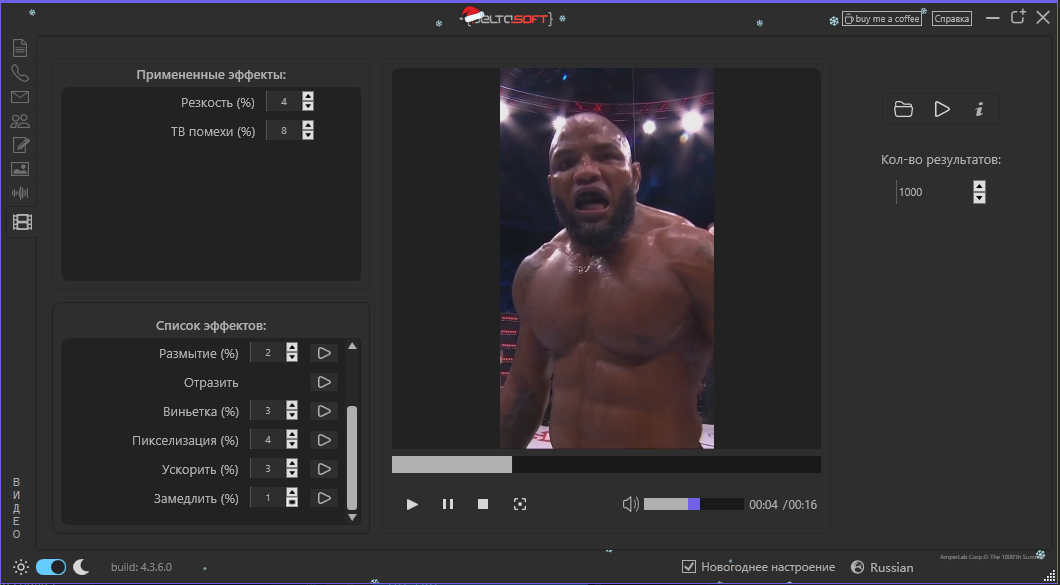This screenshot has height=585, width=1060.
Task: Click the video timeline progress bar
Action: pos(605,464)
